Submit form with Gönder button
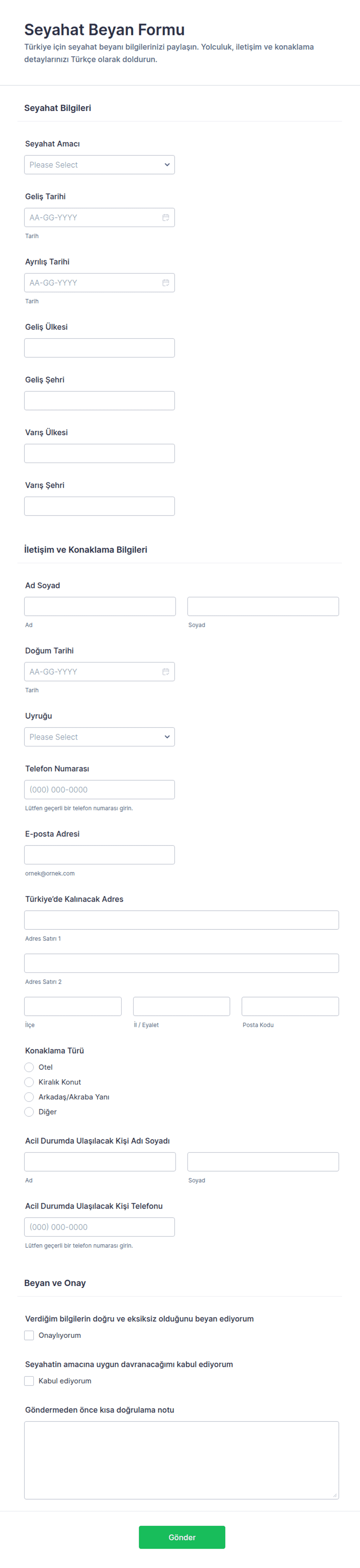 (182, 1537)
